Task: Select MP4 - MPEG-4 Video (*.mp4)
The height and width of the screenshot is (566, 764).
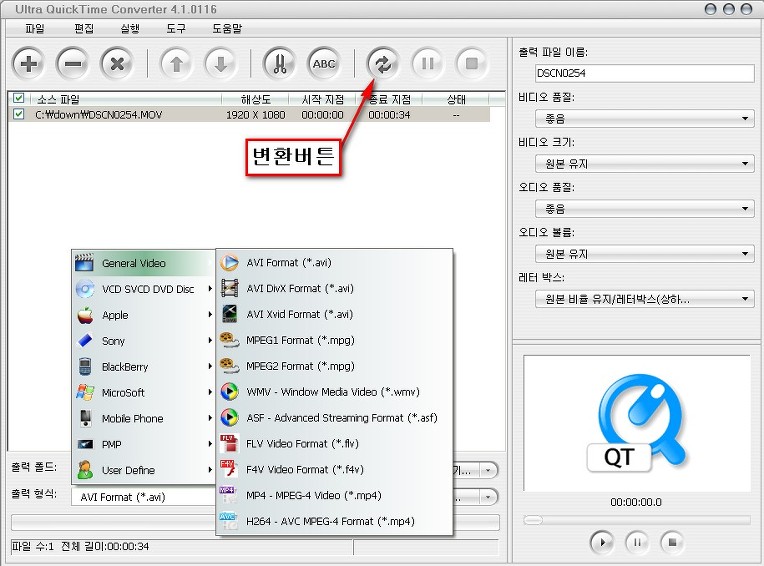Action: [x=334, y=495]
